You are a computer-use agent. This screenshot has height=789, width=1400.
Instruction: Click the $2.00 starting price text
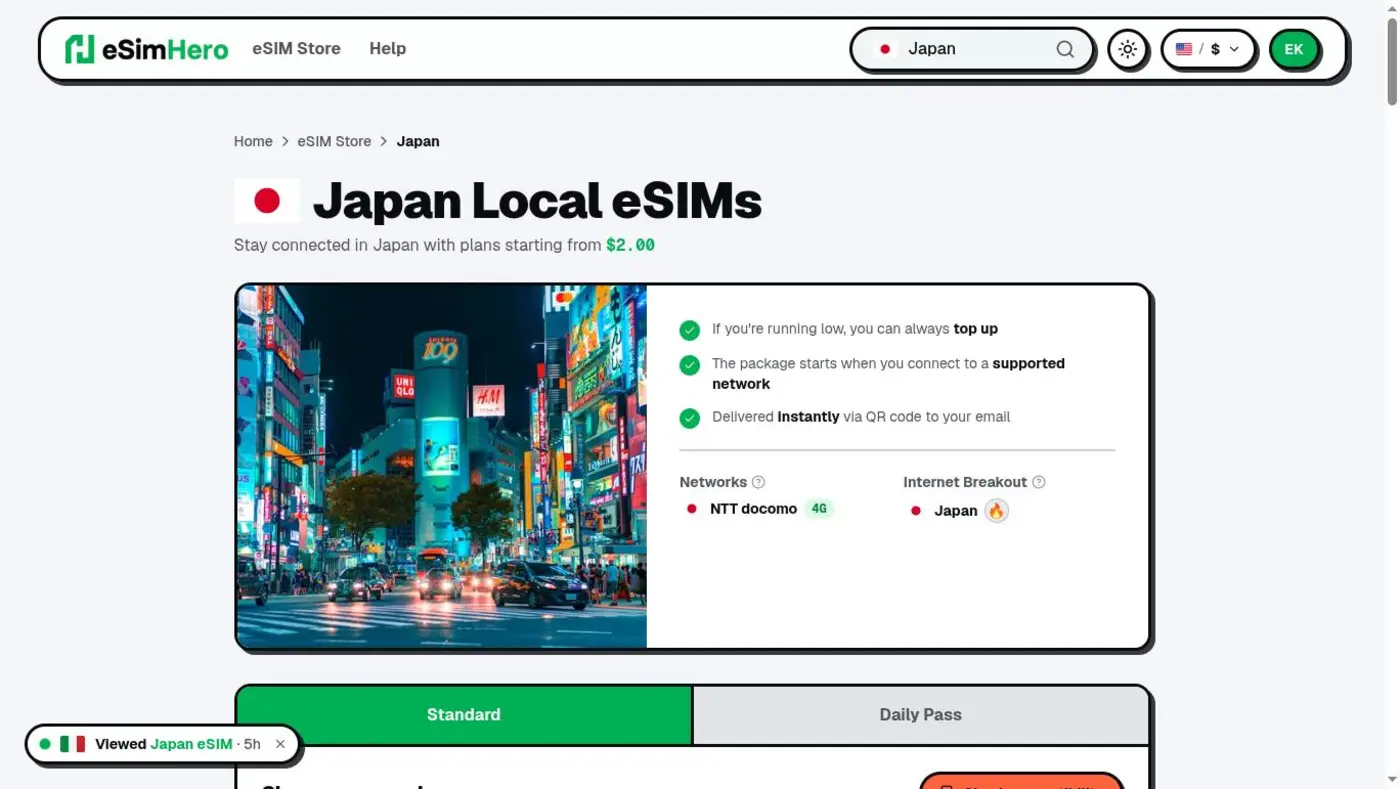pyautogui.click(x=630, y=245)
